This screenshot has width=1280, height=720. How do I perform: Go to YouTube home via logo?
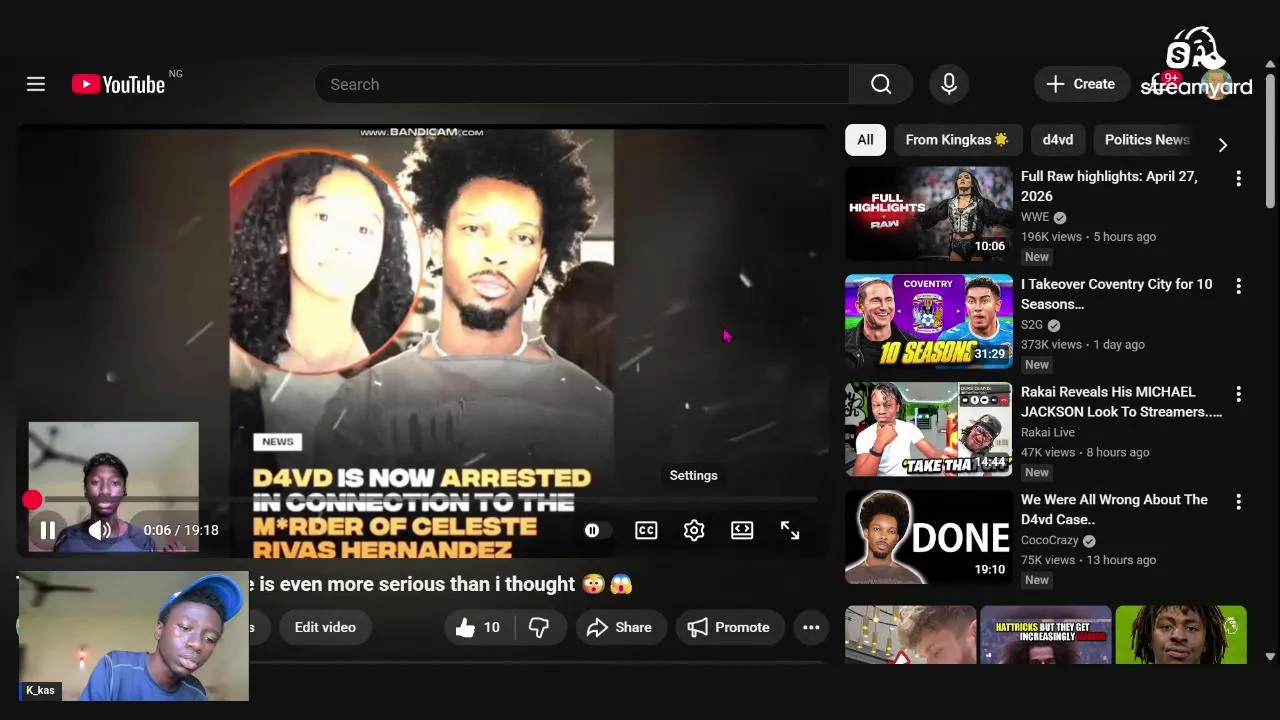[x=118, y=85]
